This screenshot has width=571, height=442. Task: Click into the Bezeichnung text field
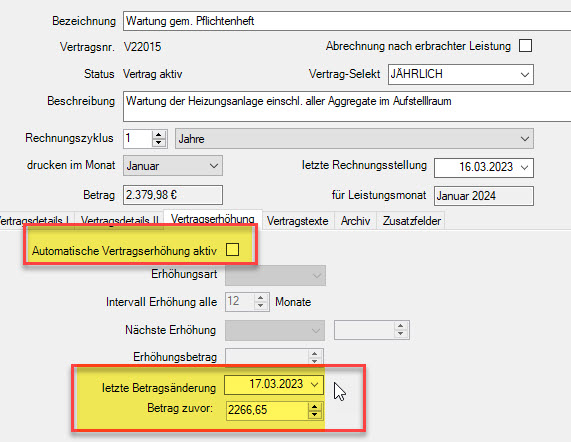coord(347,21)
